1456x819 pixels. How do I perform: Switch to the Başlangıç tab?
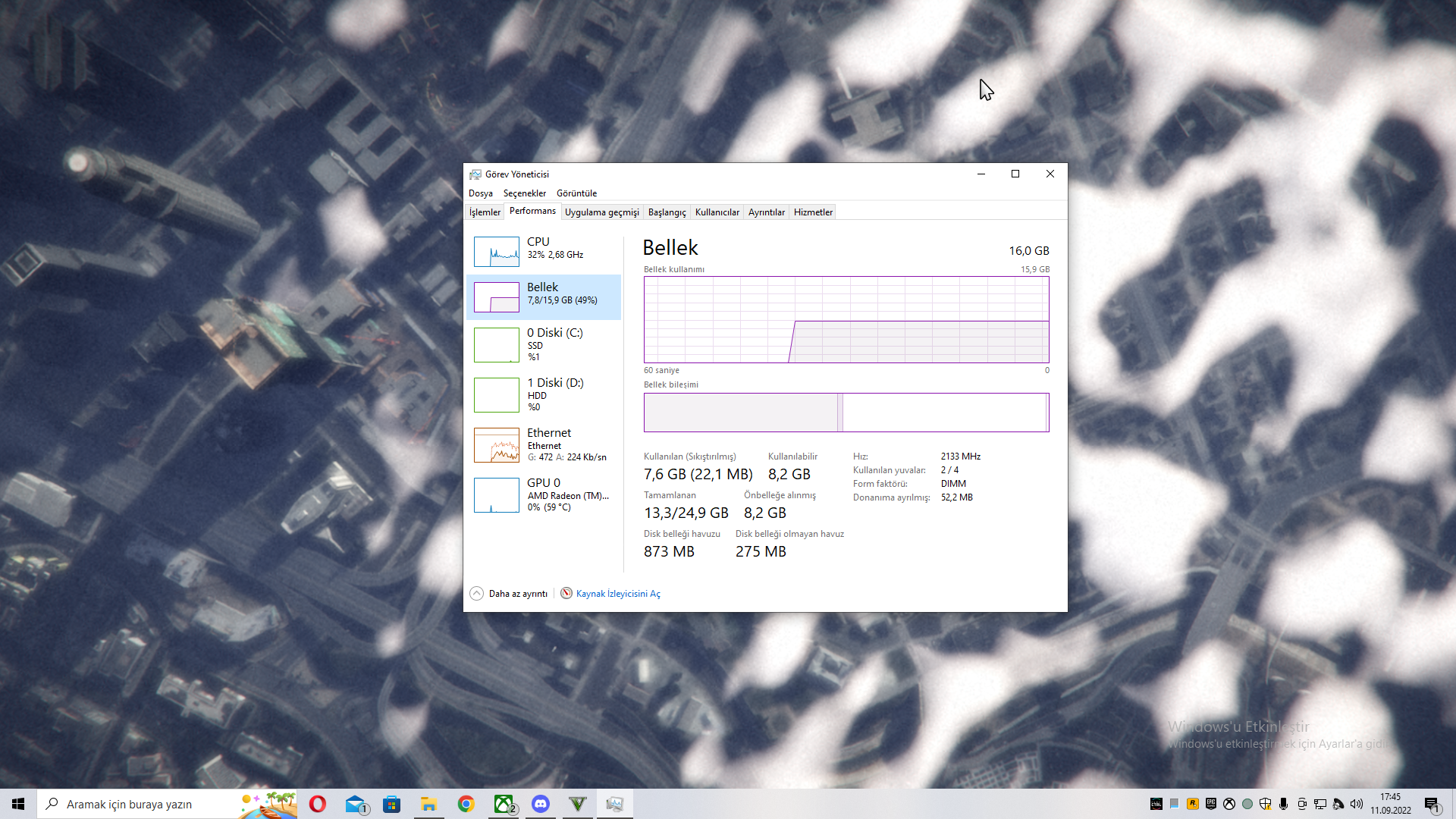(x=667, y=212)
